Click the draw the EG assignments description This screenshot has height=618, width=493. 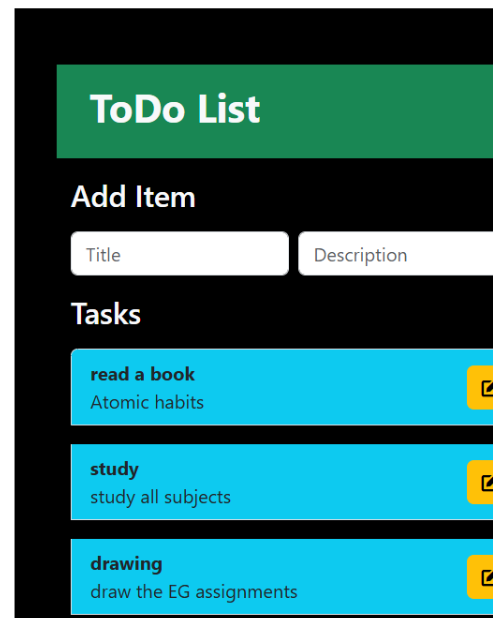(x=194, y=592)
